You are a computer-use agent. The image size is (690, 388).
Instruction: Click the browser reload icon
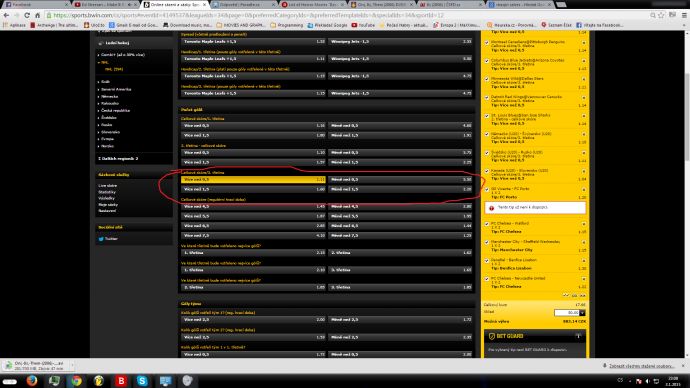(27, 15)
